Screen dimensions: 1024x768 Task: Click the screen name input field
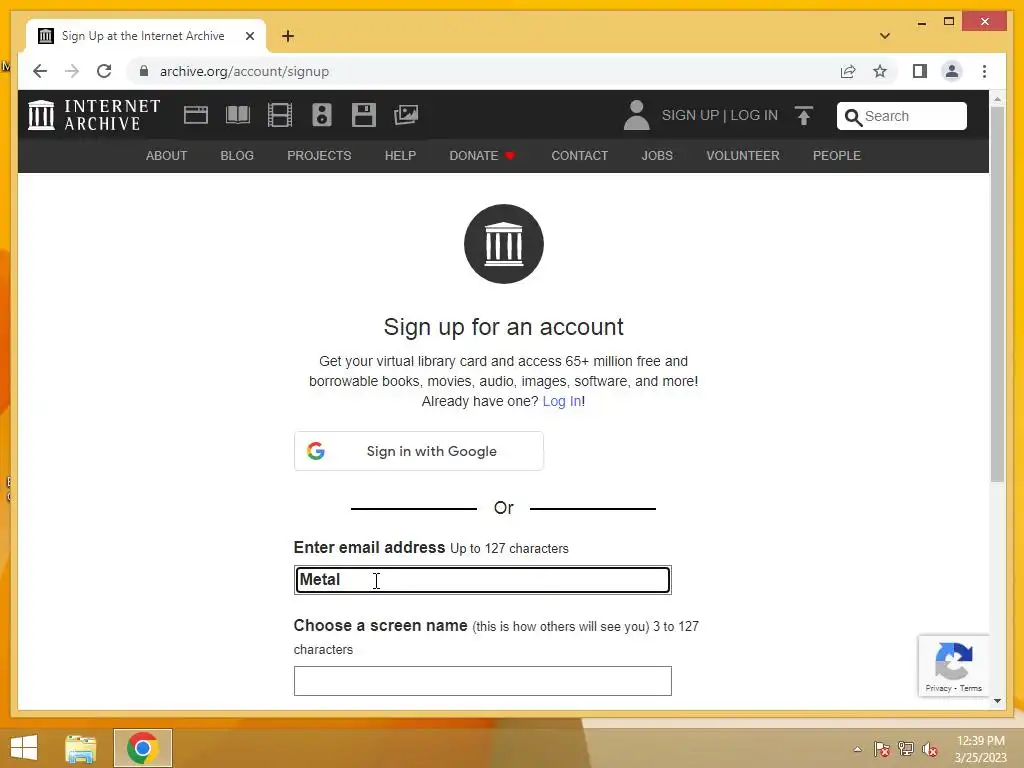coord(483,681)
